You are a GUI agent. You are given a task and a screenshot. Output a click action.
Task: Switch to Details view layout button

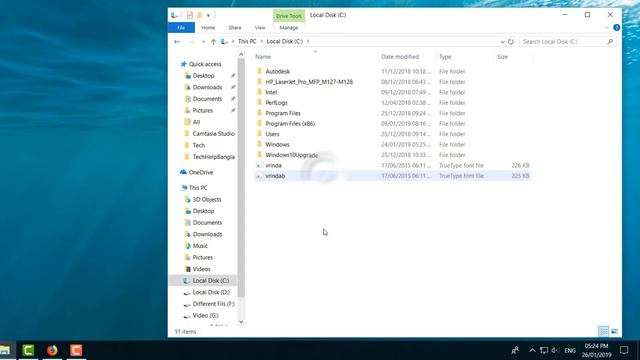tap(603, 331)
